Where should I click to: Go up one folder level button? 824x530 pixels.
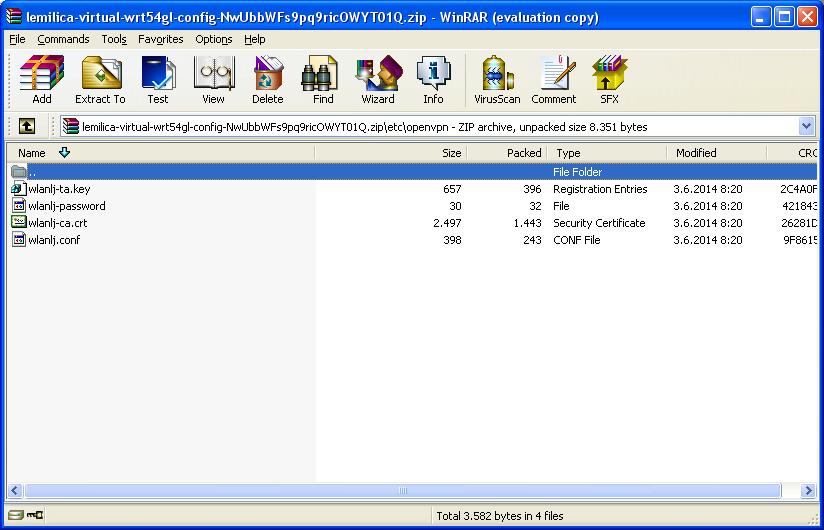pos(27,127)
